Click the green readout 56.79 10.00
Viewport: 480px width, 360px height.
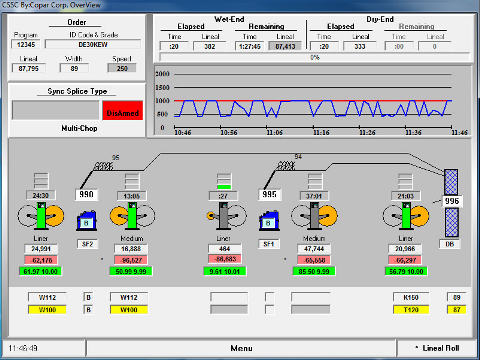point(406,271)
